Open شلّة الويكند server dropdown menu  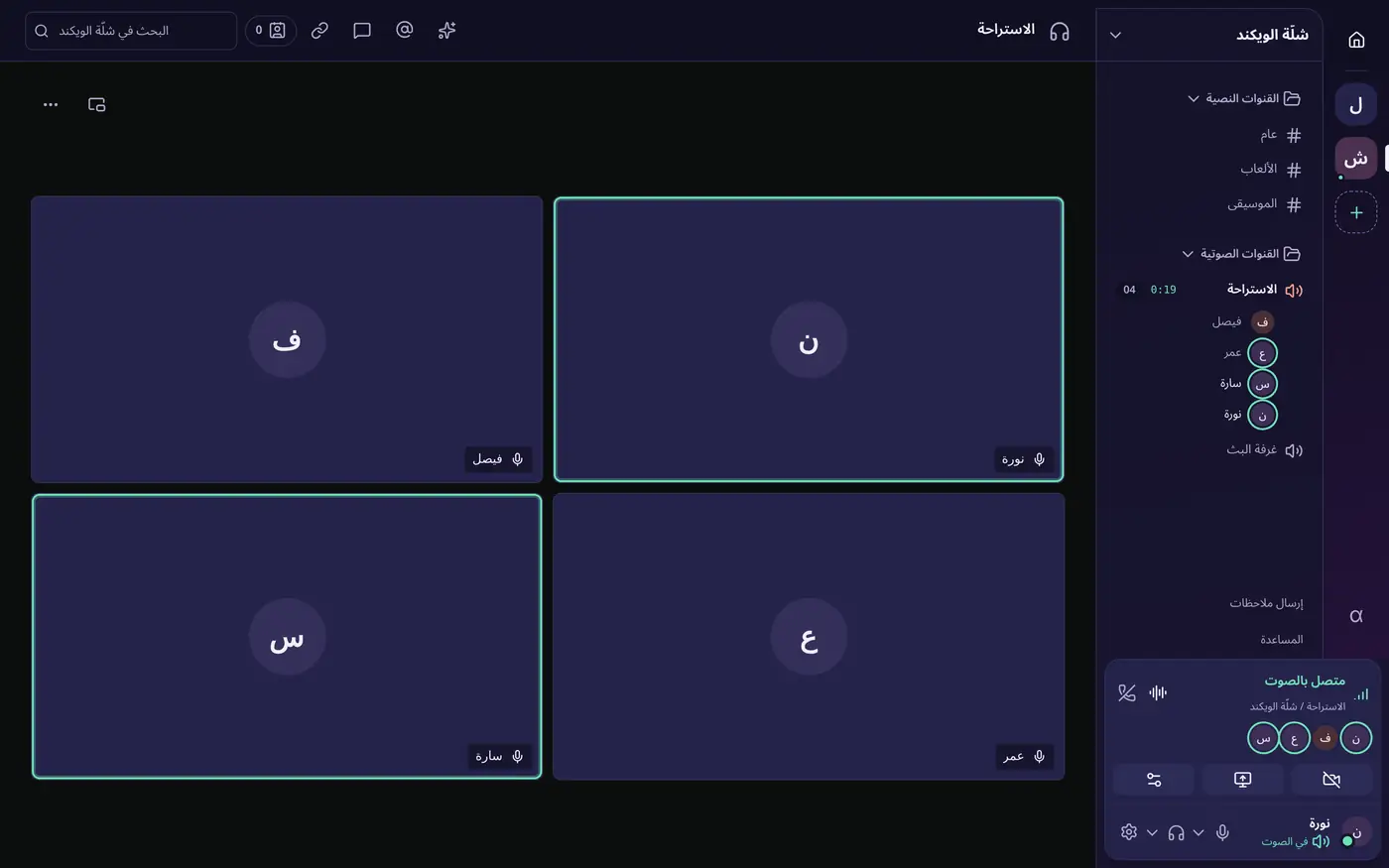(x=1115, y=35)
